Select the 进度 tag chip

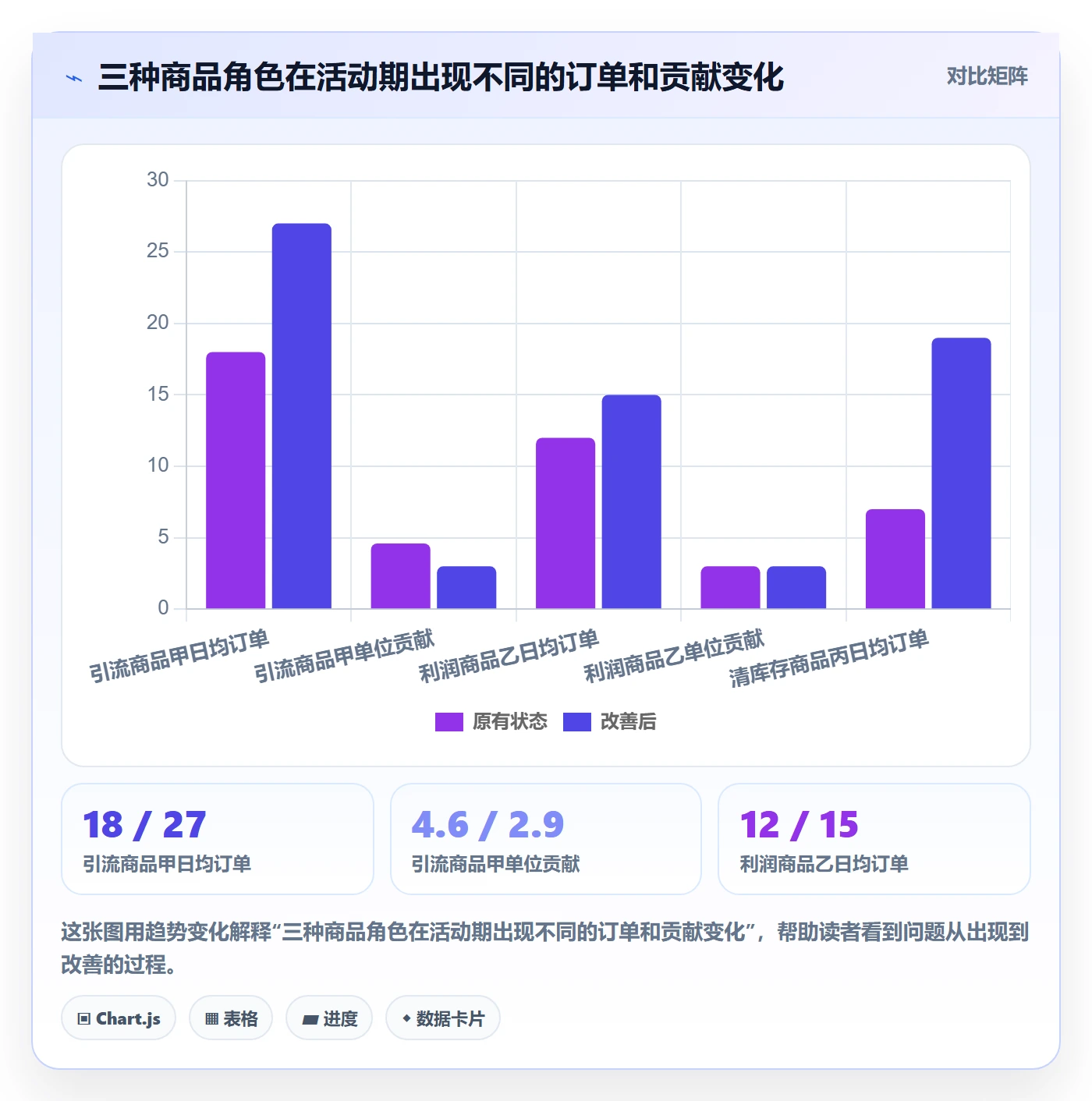[x=329, y=1018]
